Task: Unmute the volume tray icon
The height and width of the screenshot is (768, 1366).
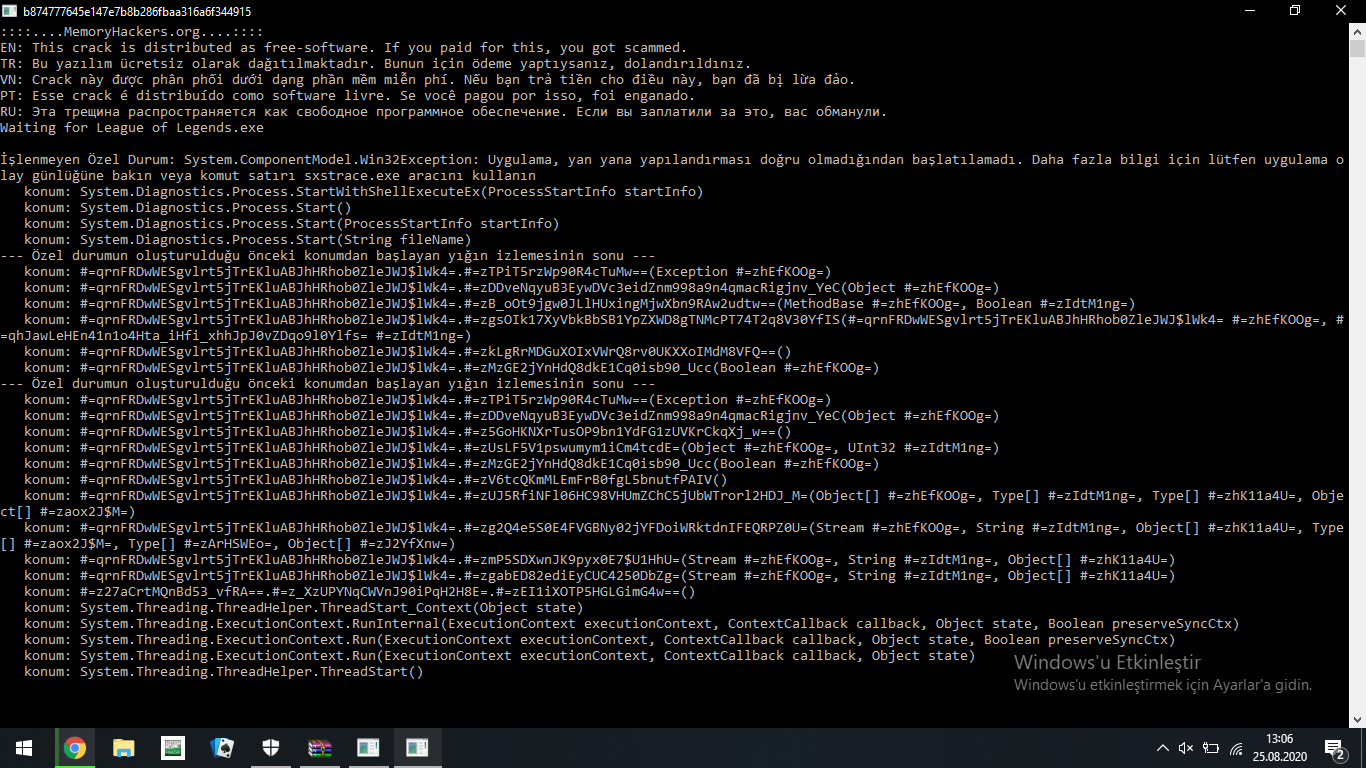Action: [x=1186, y=748]
